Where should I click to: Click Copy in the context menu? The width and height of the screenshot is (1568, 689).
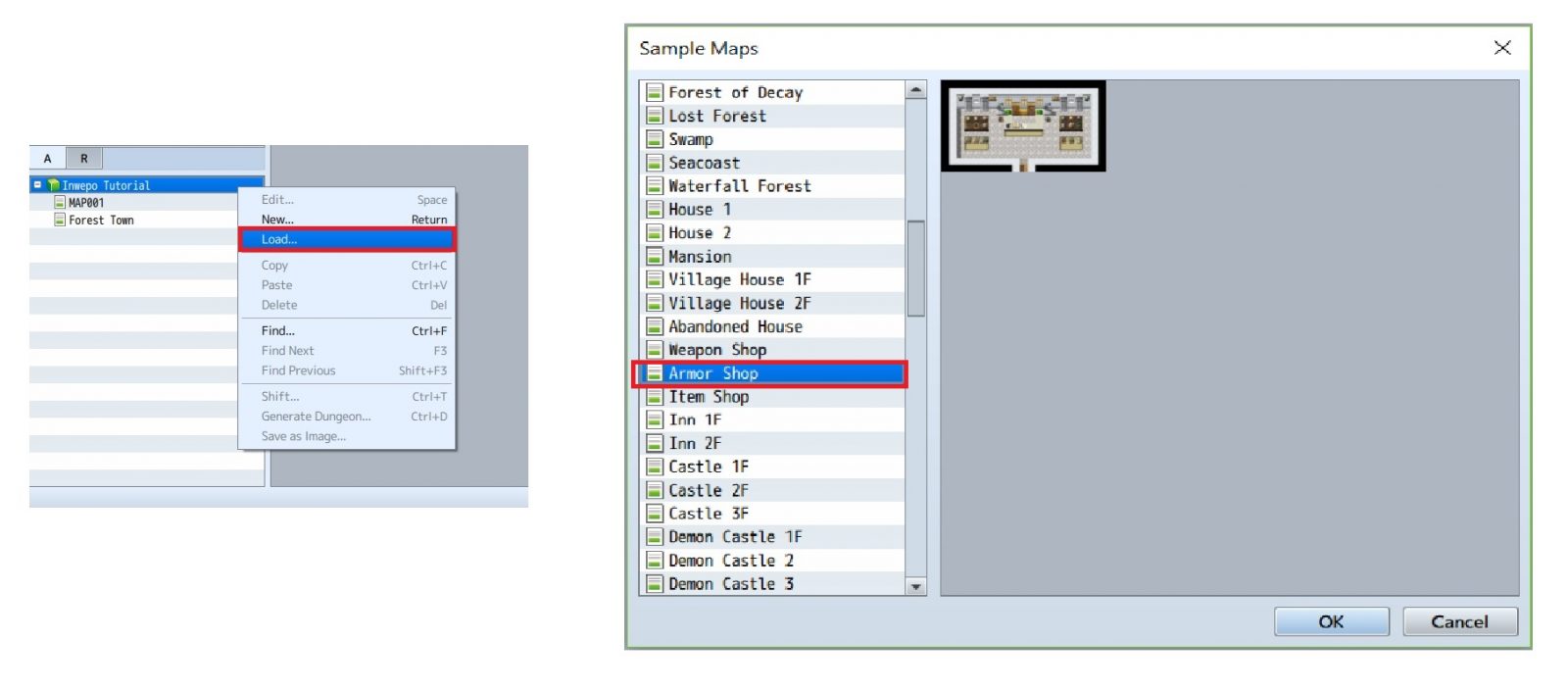347,266
